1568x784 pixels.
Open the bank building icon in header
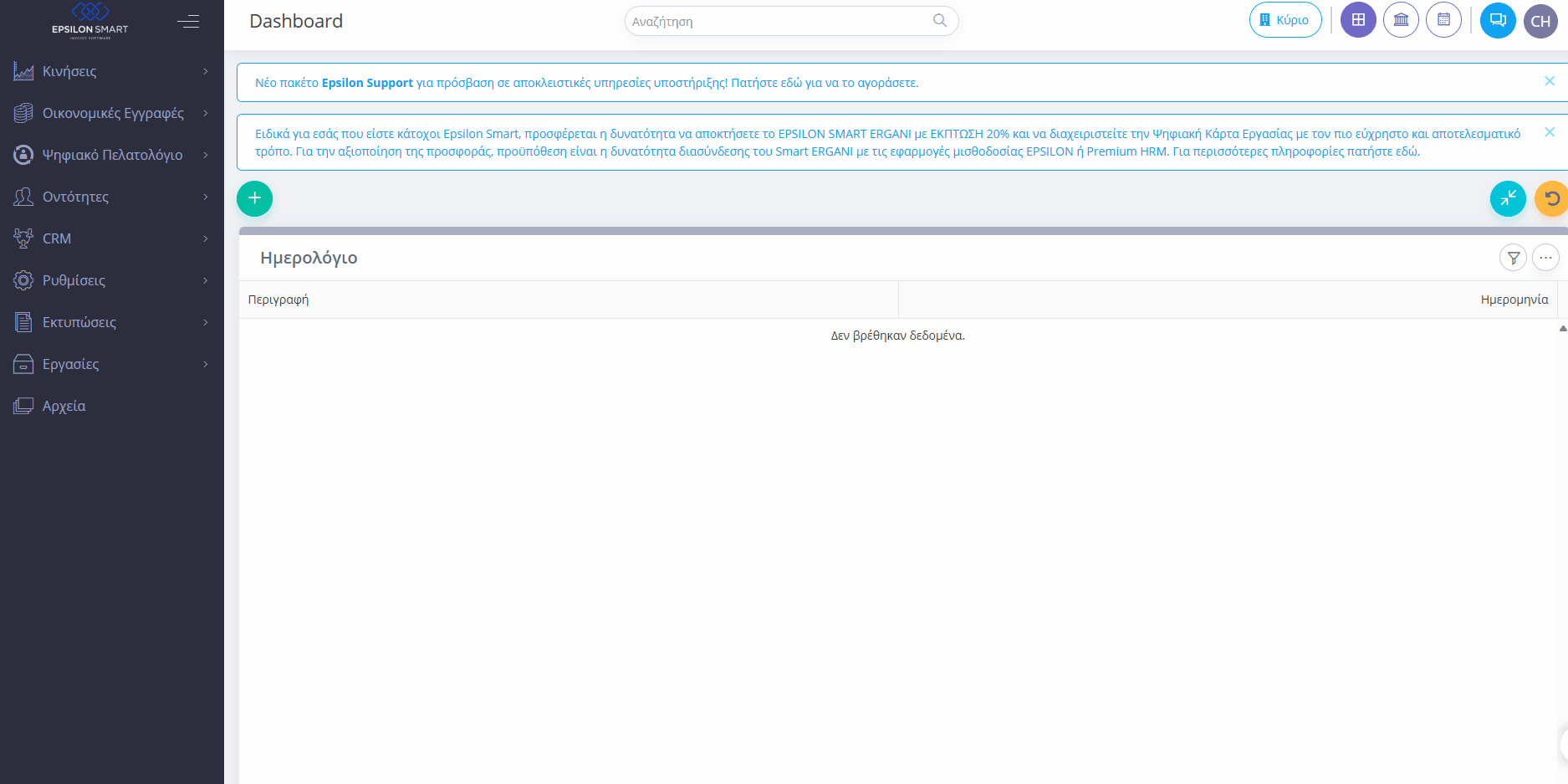1401,20
